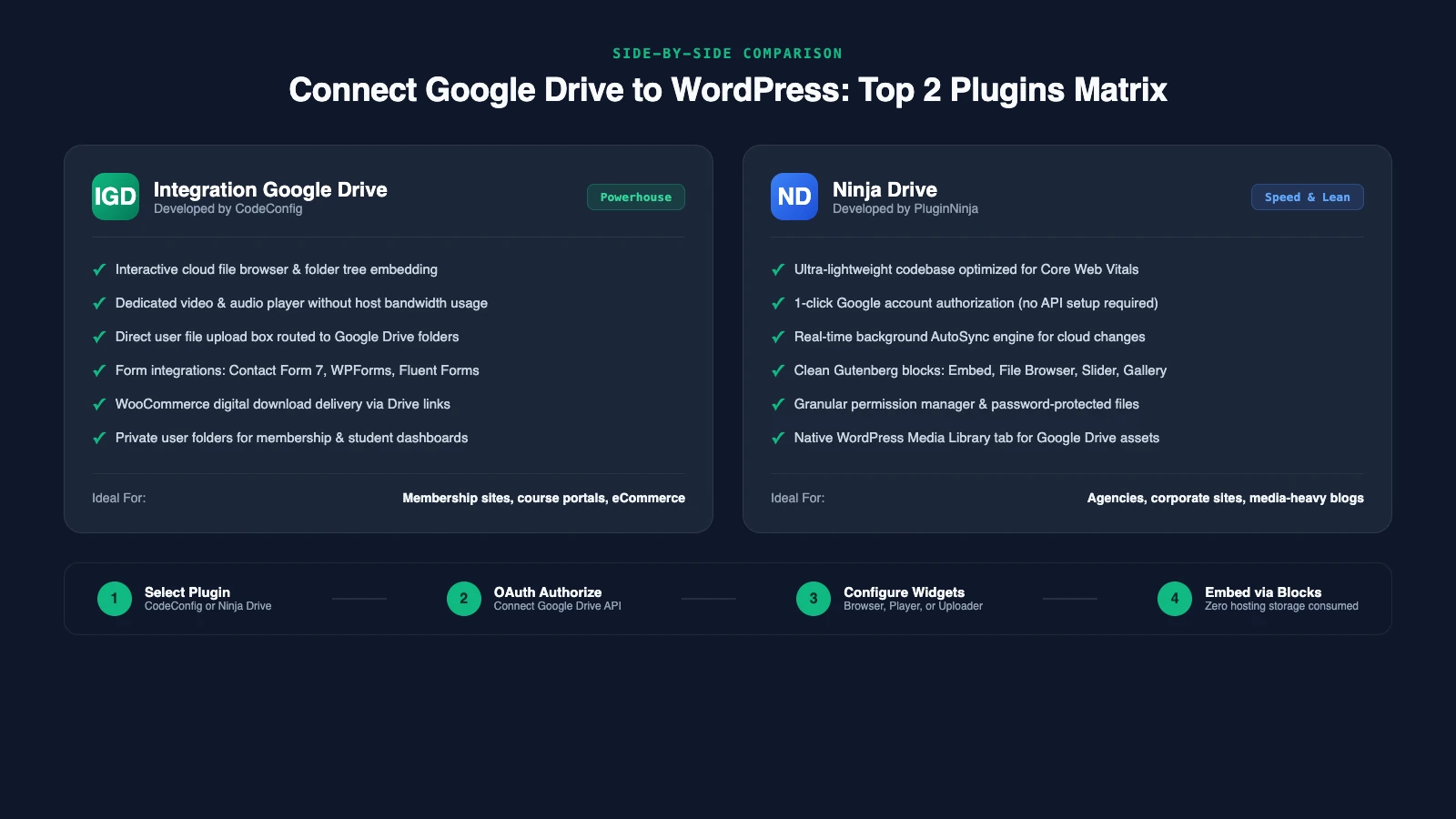Click 'Ultra-lightweight codebase optimized' text
Viewport: 1456px width, 819px height.
point(966,269)
